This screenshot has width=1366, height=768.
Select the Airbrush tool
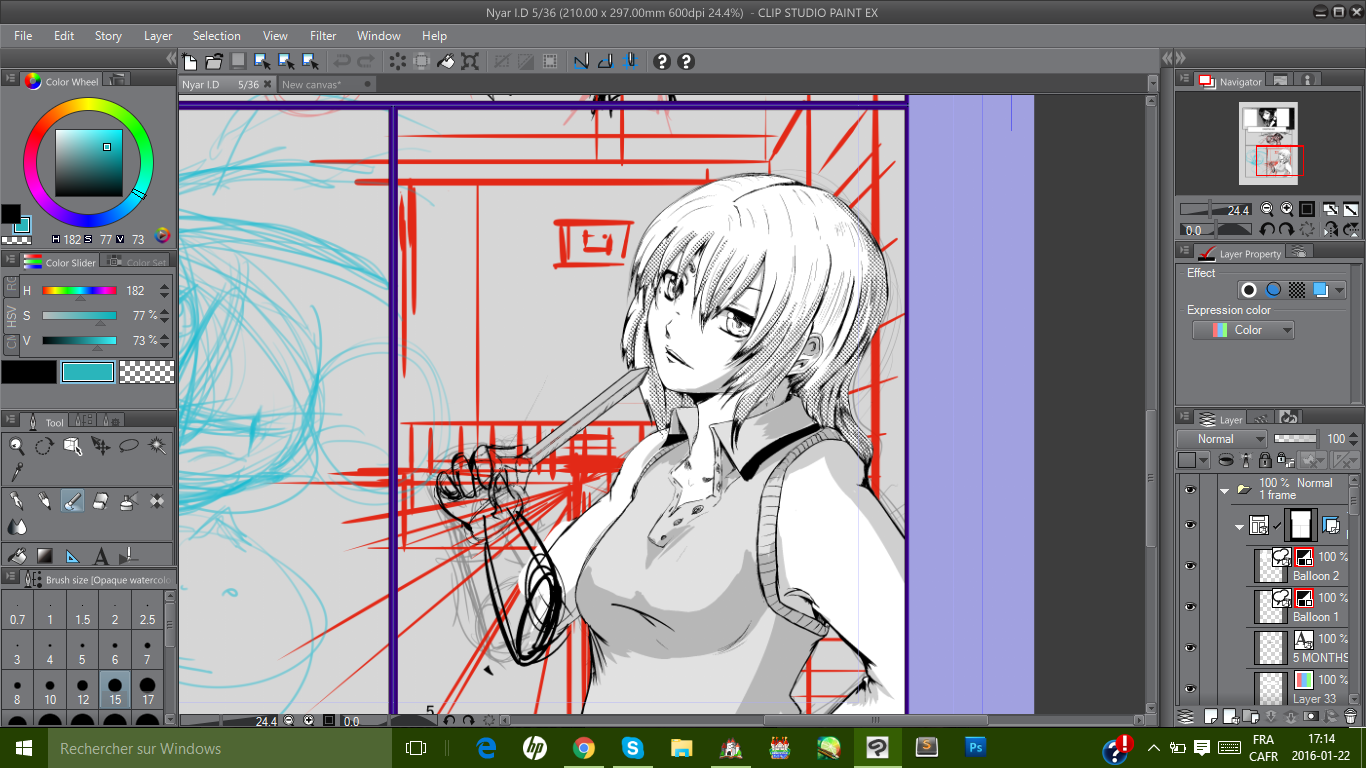pos(129,500)
